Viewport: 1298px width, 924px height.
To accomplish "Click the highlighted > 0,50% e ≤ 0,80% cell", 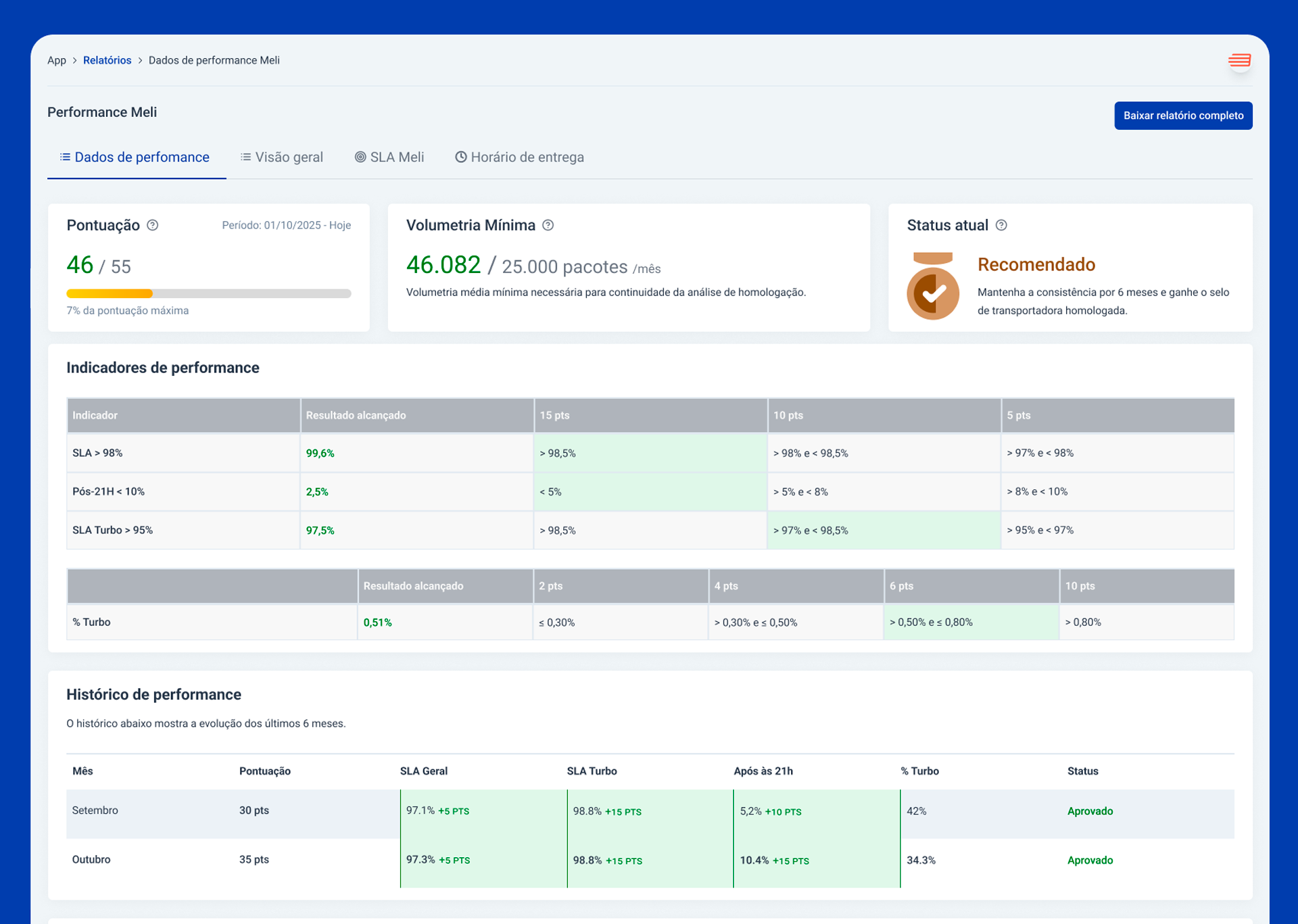I will (x=971, y=622).
